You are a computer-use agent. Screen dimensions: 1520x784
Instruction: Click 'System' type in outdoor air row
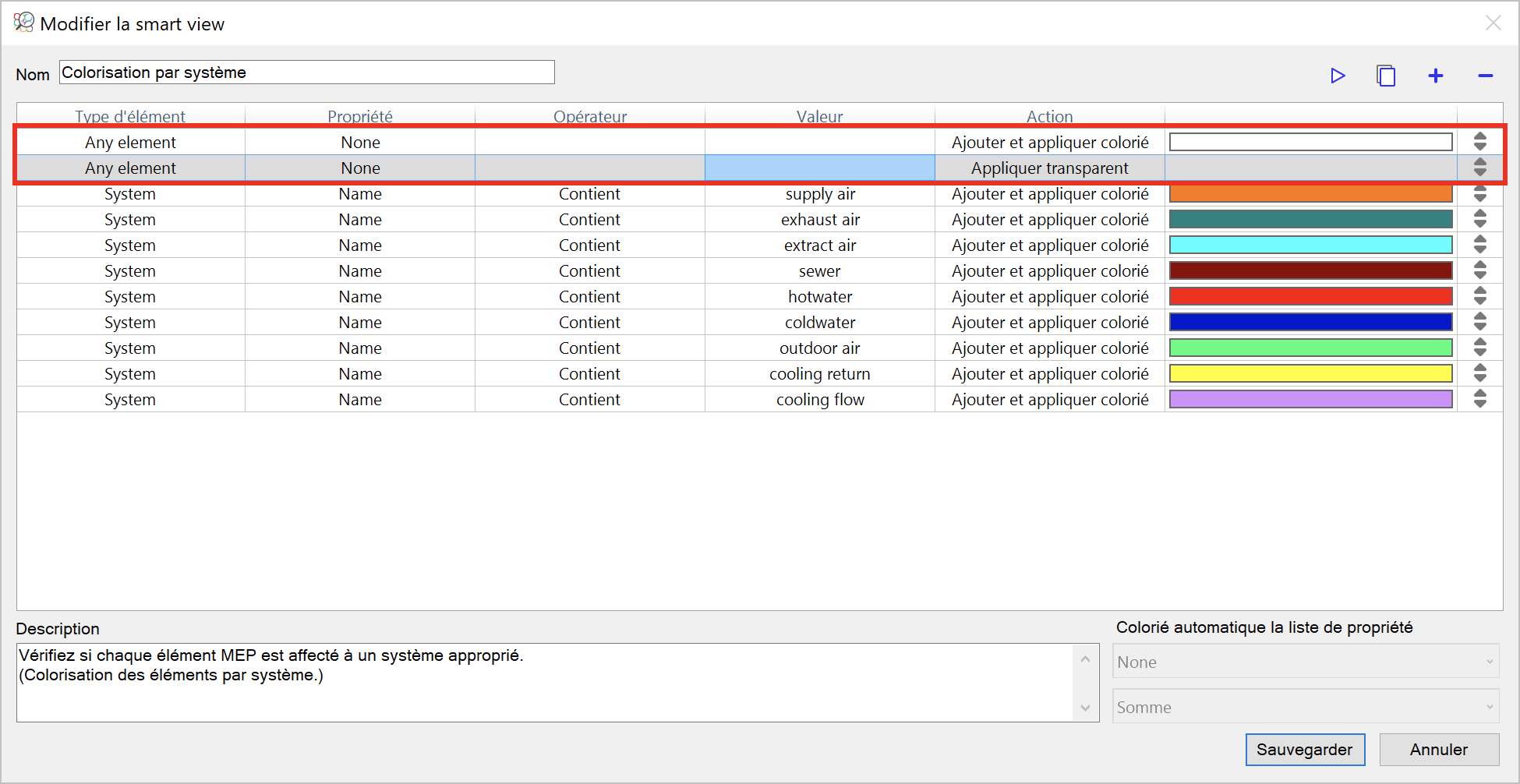[x=130, y=348]
